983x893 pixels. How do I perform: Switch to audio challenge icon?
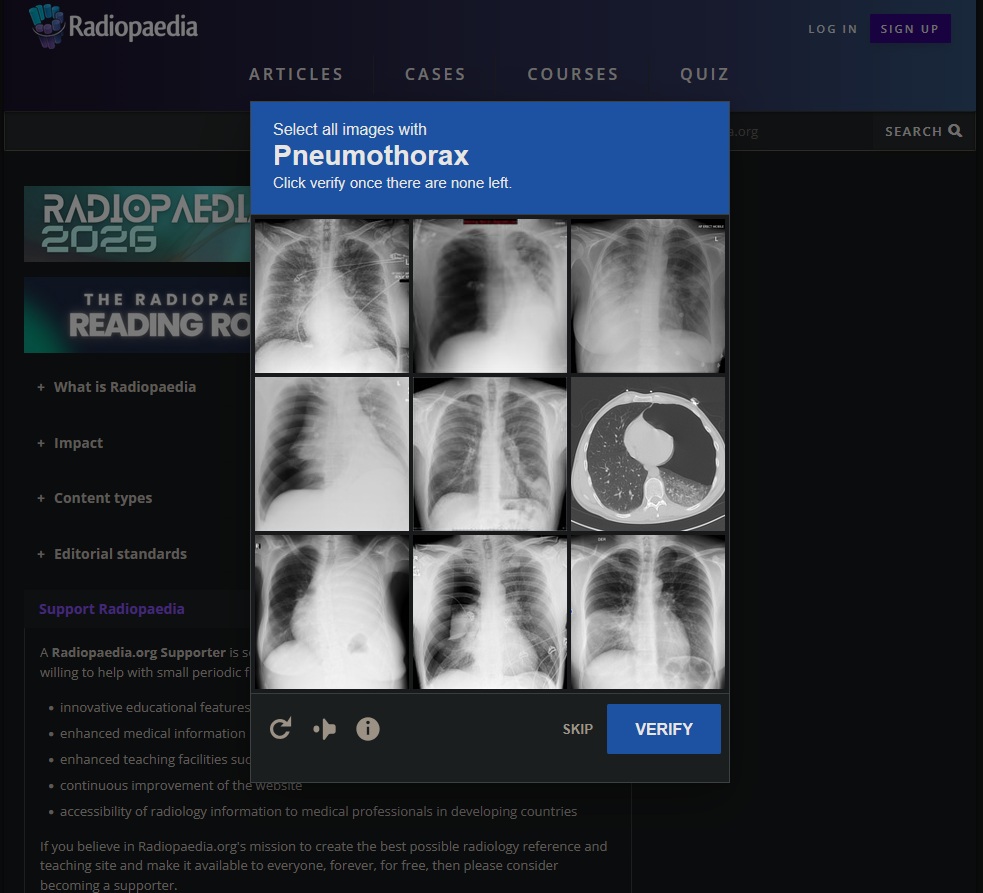click(324, 729)
